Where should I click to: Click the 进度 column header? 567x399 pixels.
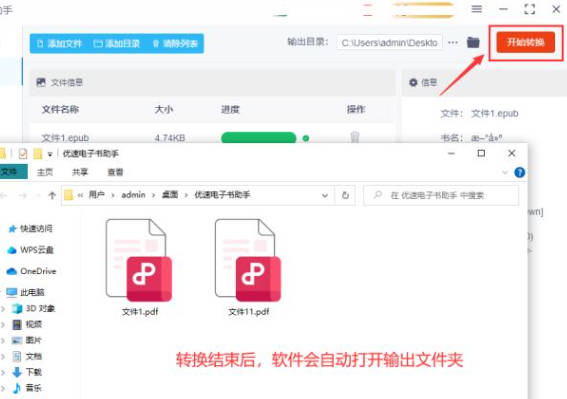pos(230,109)
